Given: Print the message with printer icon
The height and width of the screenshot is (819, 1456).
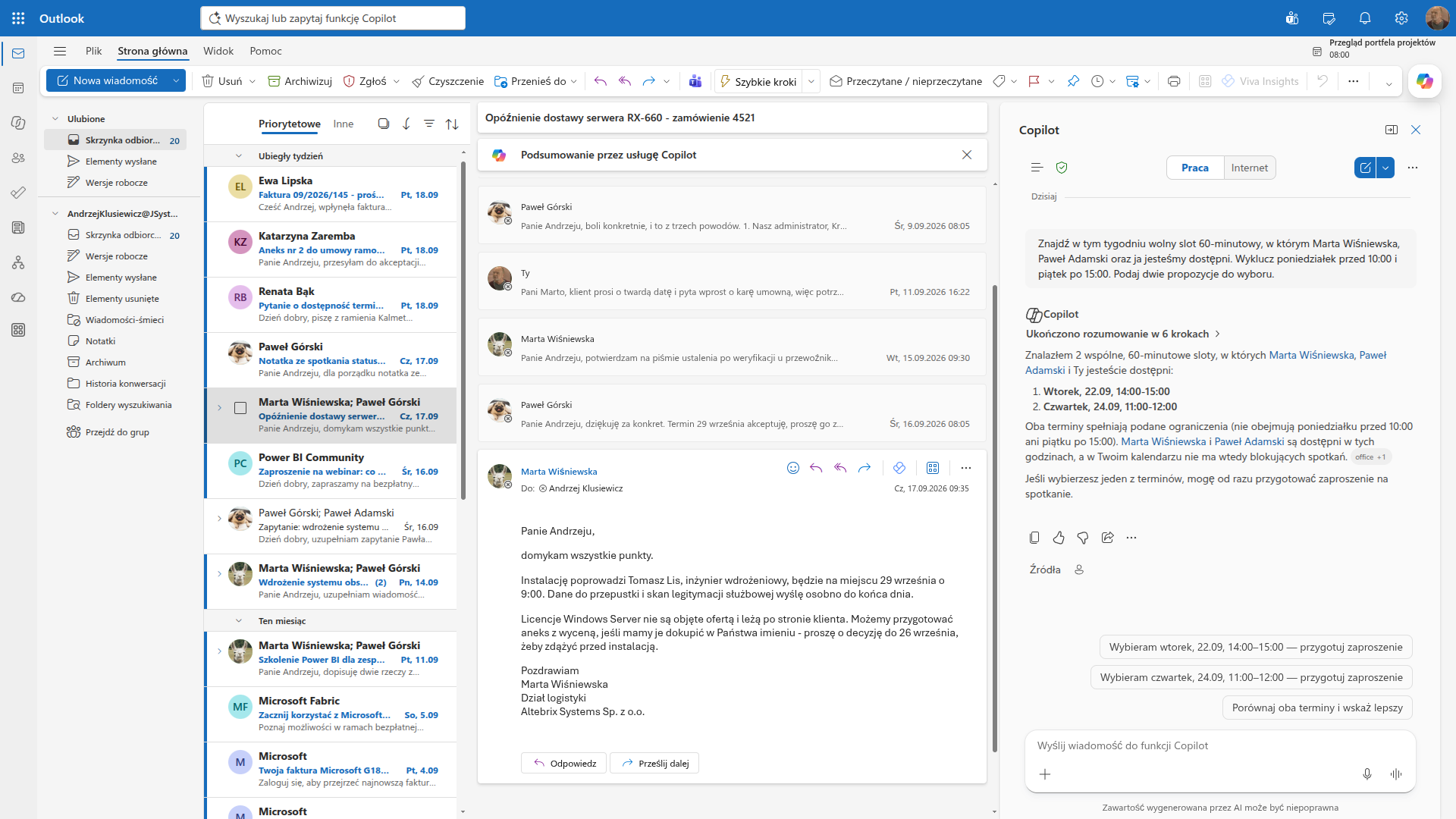Looking at the screenshot, I should click(x=1174, y=81).
